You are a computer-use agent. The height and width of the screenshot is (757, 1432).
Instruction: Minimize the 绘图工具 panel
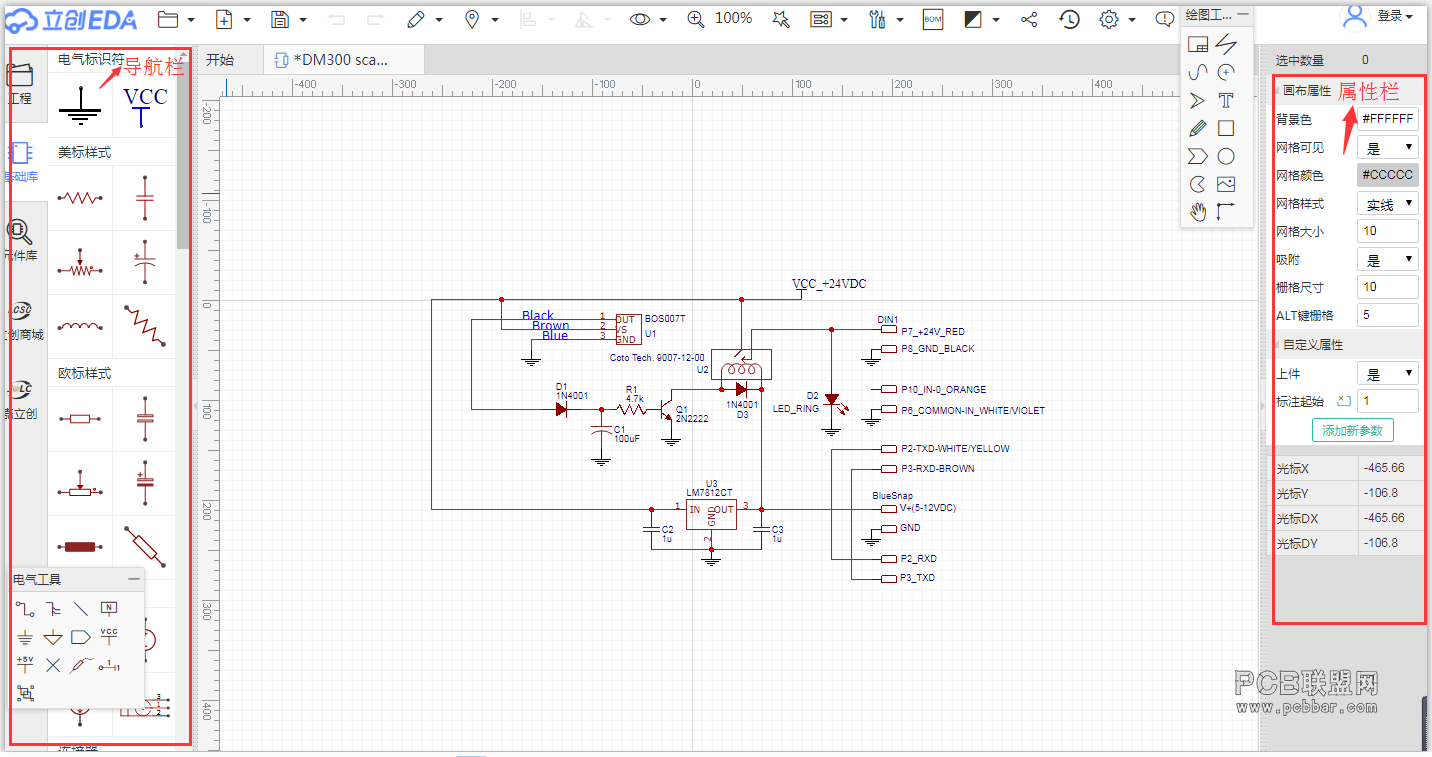(1242, 15)
